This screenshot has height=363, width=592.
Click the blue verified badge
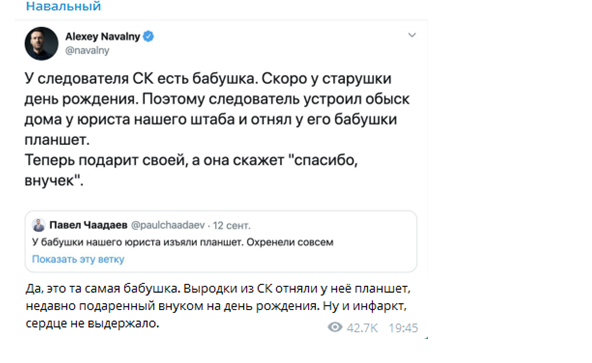(149, 36)
